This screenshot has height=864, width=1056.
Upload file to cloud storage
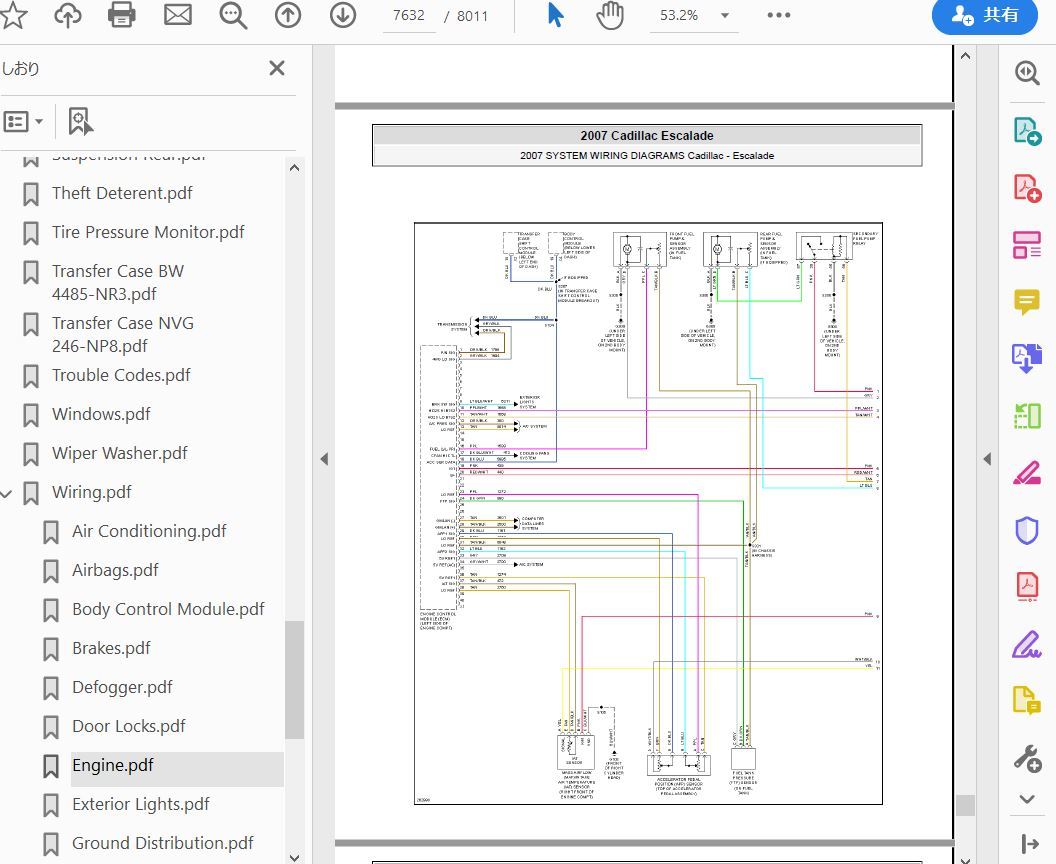pyautogui.click(x=68, y=15)
